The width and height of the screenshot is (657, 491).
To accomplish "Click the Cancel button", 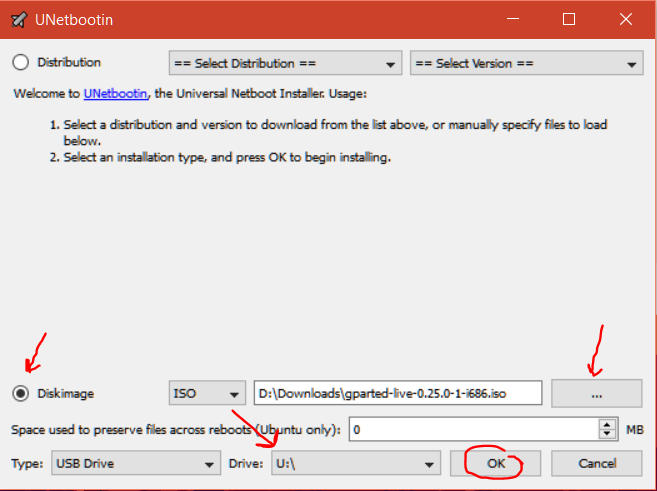I will (597, 463).
